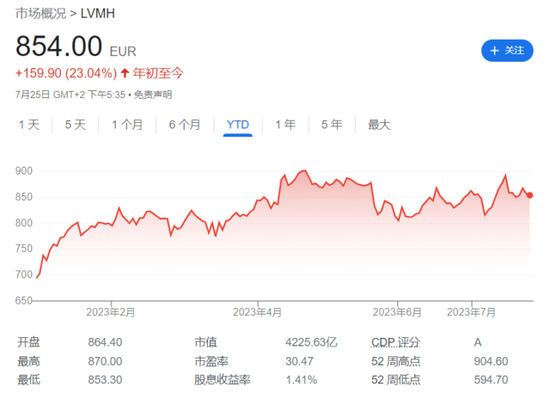This screenshot has height=399, width=550.
Task: Click the 市盈率 value 30.47
Action: tap(300, 361)
